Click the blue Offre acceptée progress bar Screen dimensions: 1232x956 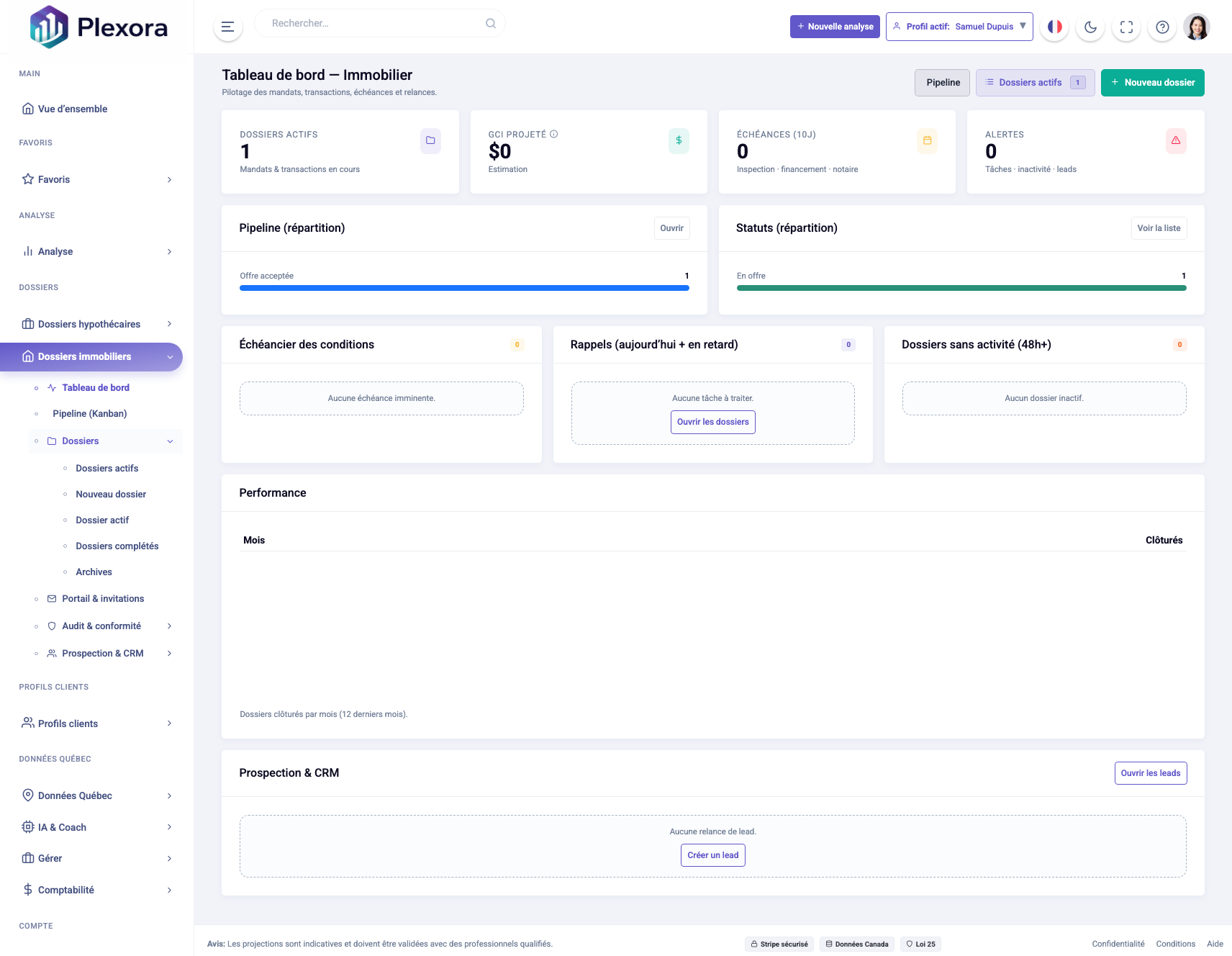tap(463, 287)
